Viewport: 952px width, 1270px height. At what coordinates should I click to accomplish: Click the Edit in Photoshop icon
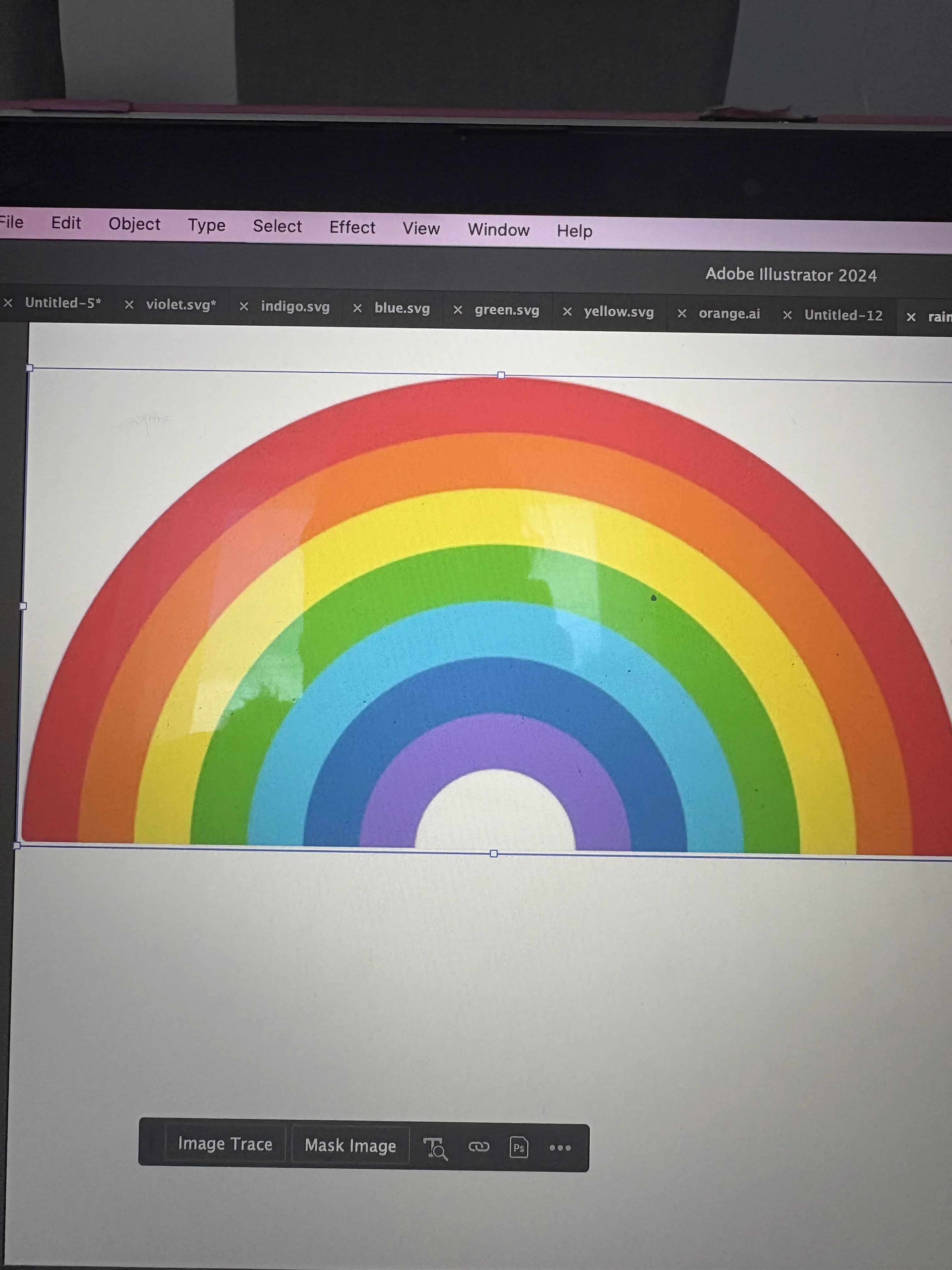tap(519, 1147)
